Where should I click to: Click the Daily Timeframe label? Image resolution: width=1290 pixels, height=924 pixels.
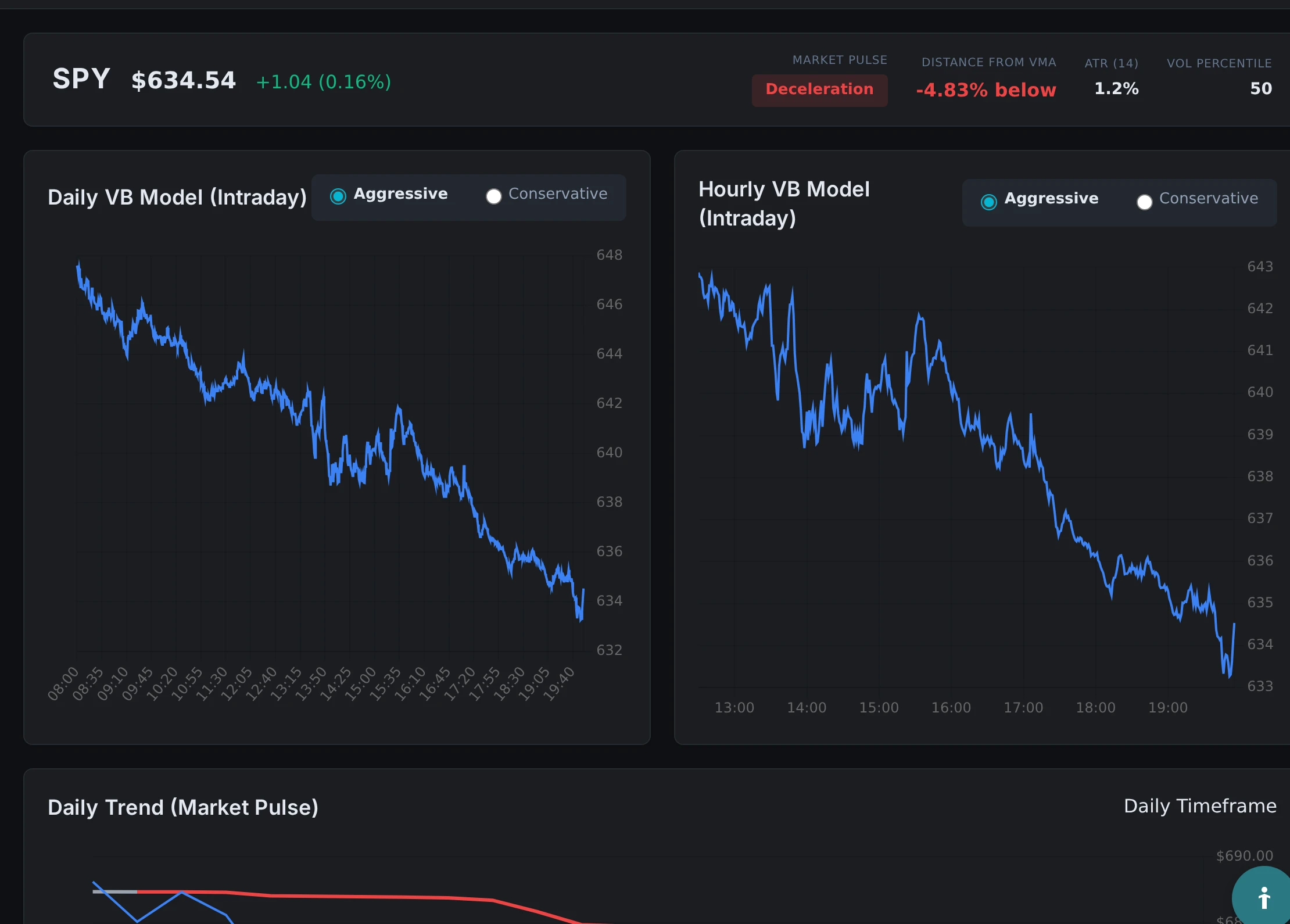click(x=1200, y=806)
